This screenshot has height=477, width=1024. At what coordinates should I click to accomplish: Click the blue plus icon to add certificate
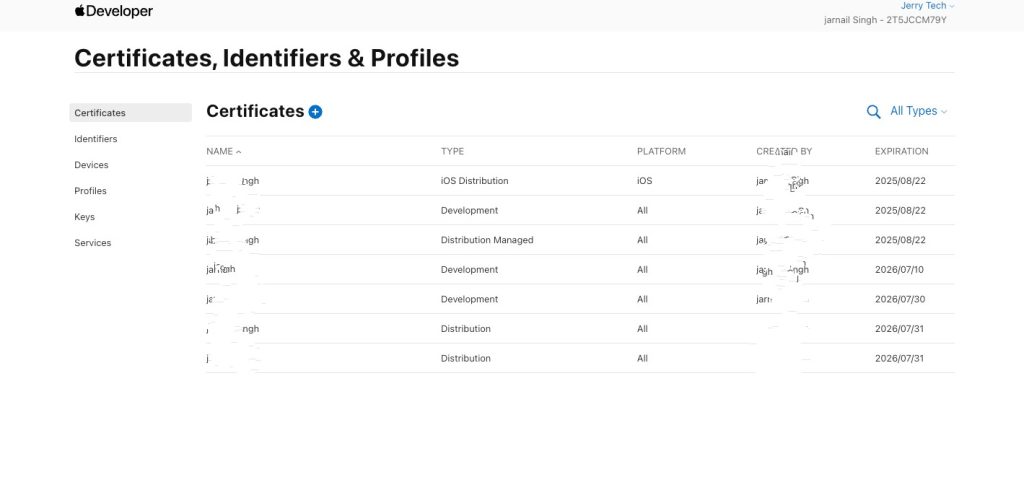pyautogui.click(x=315, y=112)
